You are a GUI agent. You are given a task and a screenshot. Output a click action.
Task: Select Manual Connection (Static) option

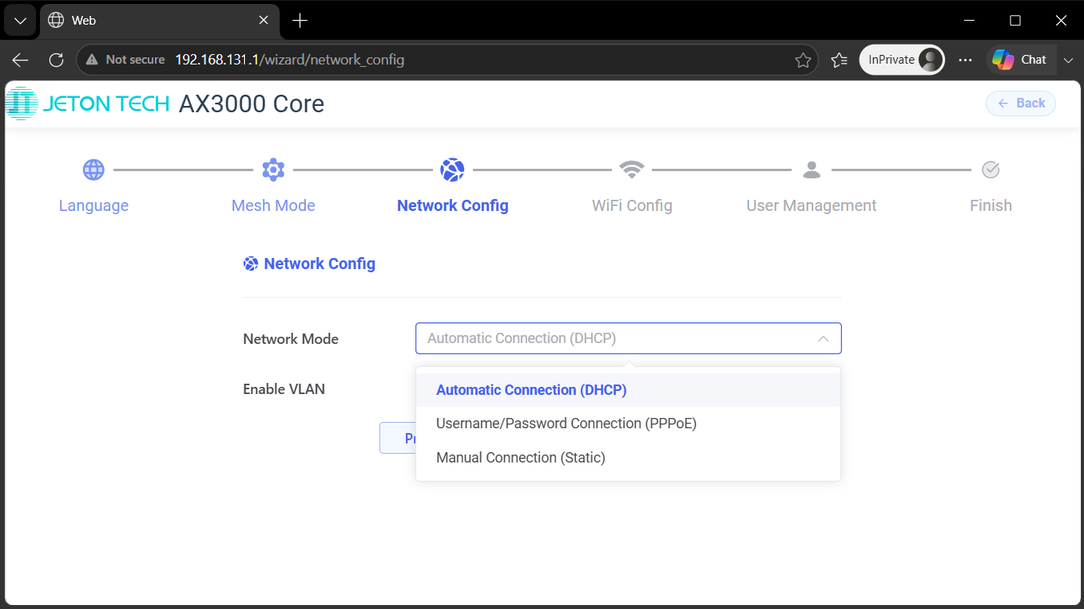(628, 458)
